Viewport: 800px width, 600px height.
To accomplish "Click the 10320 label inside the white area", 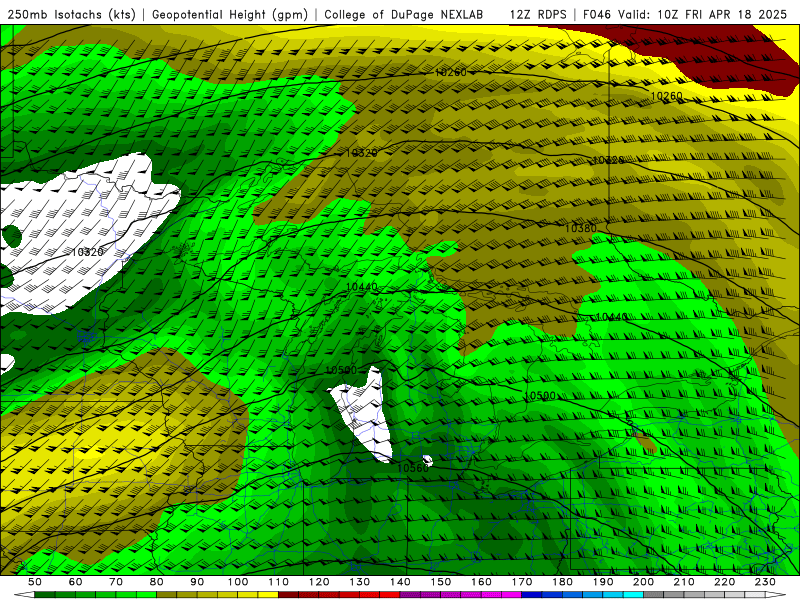I will coord(87,252).
